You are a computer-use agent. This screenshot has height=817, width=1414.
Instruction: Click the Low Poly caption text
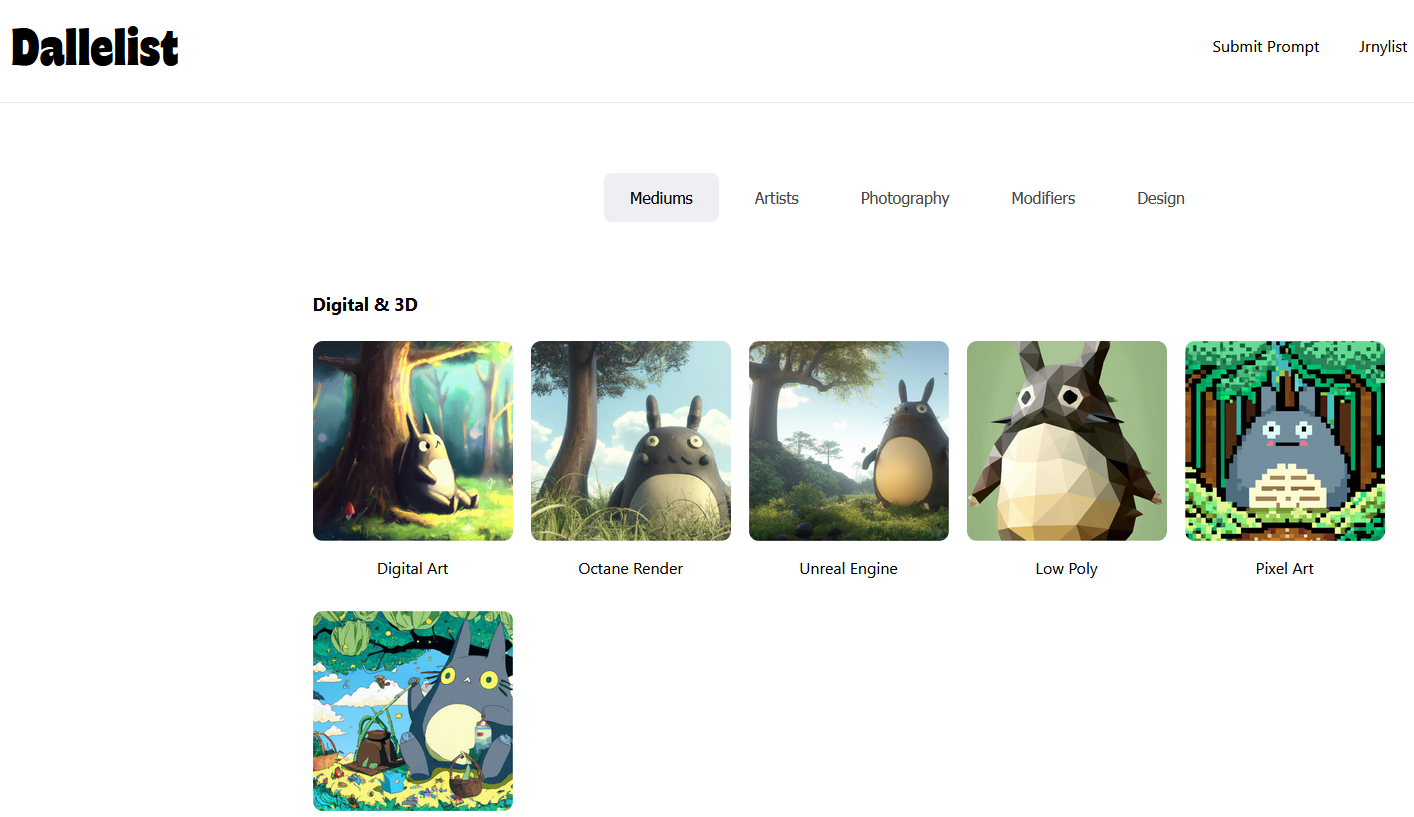(x=1067, y=569)
